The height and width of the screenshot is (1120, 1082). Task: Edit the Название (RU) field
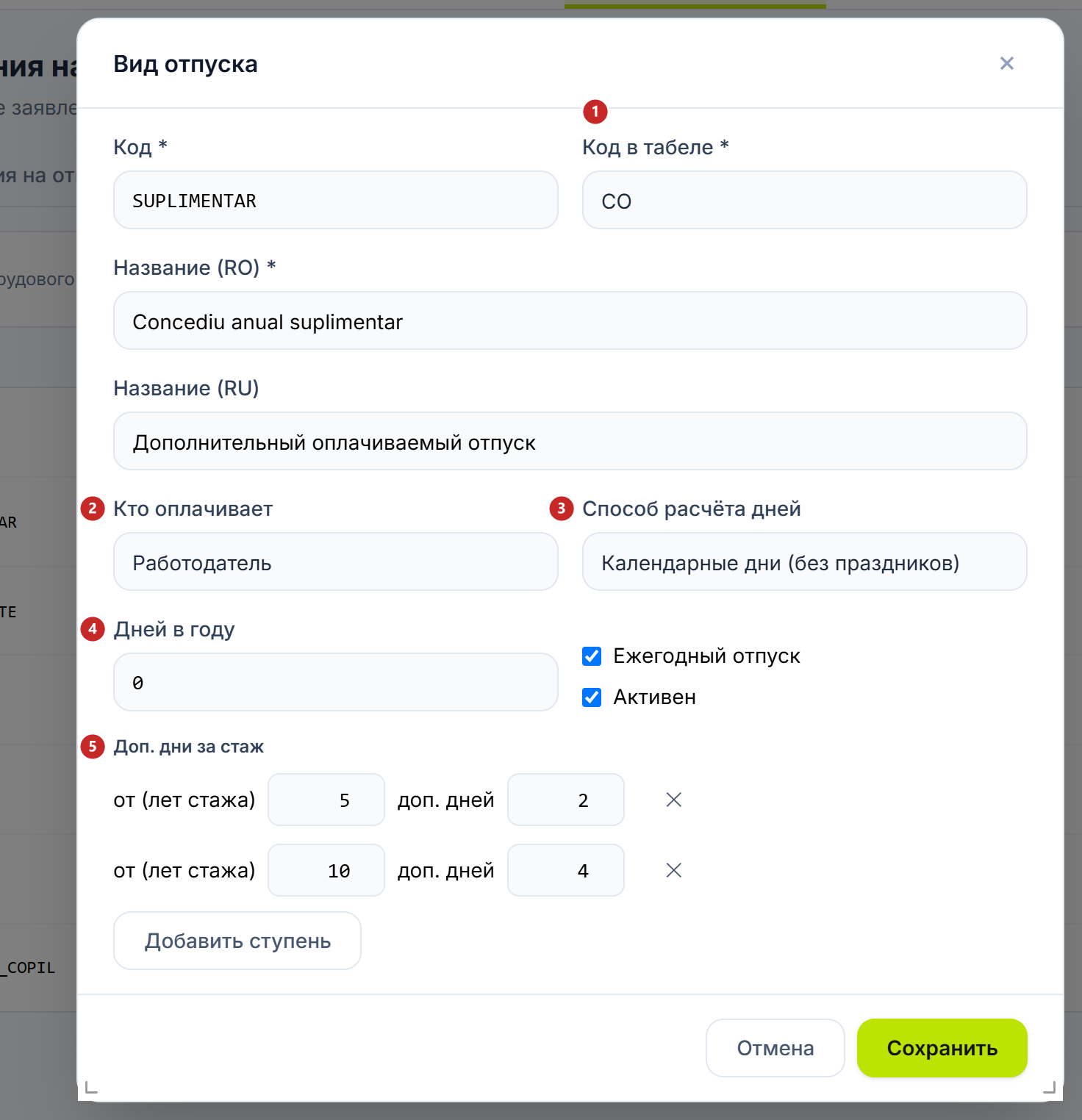tap(570, 441)
